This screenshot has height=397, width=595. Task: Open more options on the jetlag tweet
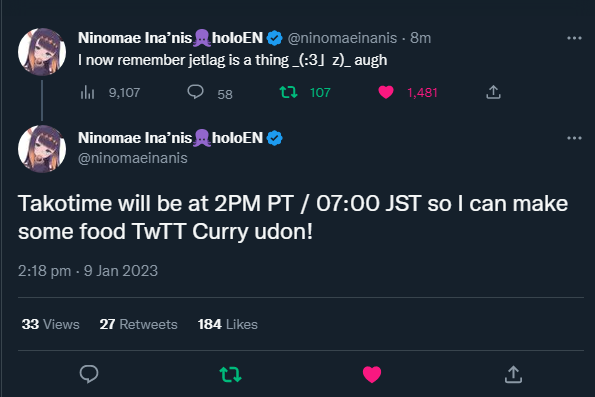(x=574, y=38)
